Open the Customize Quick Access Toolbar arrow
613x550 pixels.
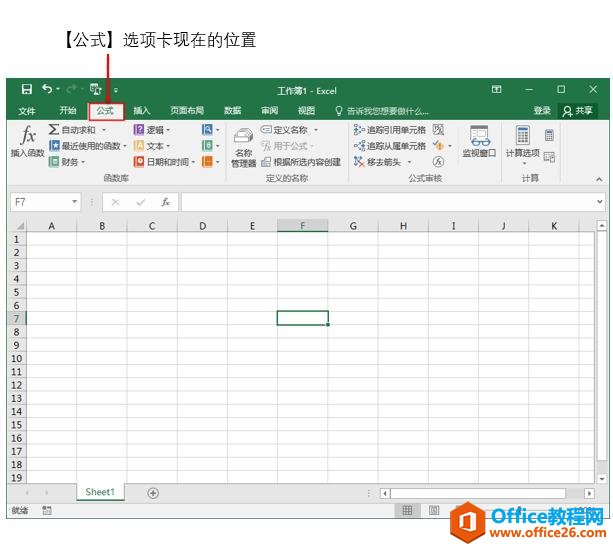point(116,90)
